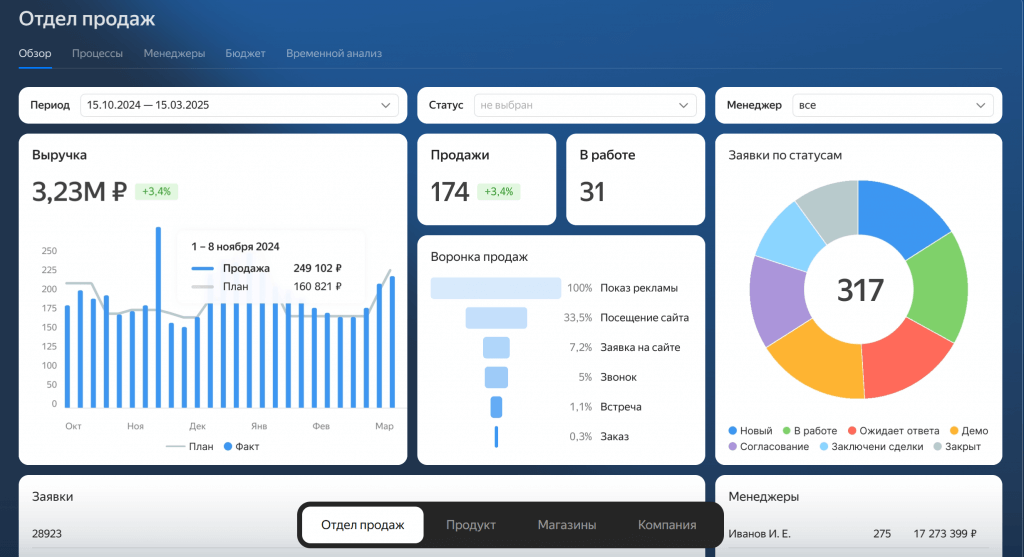The width and height of the screenshot is (1024, 557).
Task: Select Продукт in the bottom navigation bar
Action: tap(471, 525)
